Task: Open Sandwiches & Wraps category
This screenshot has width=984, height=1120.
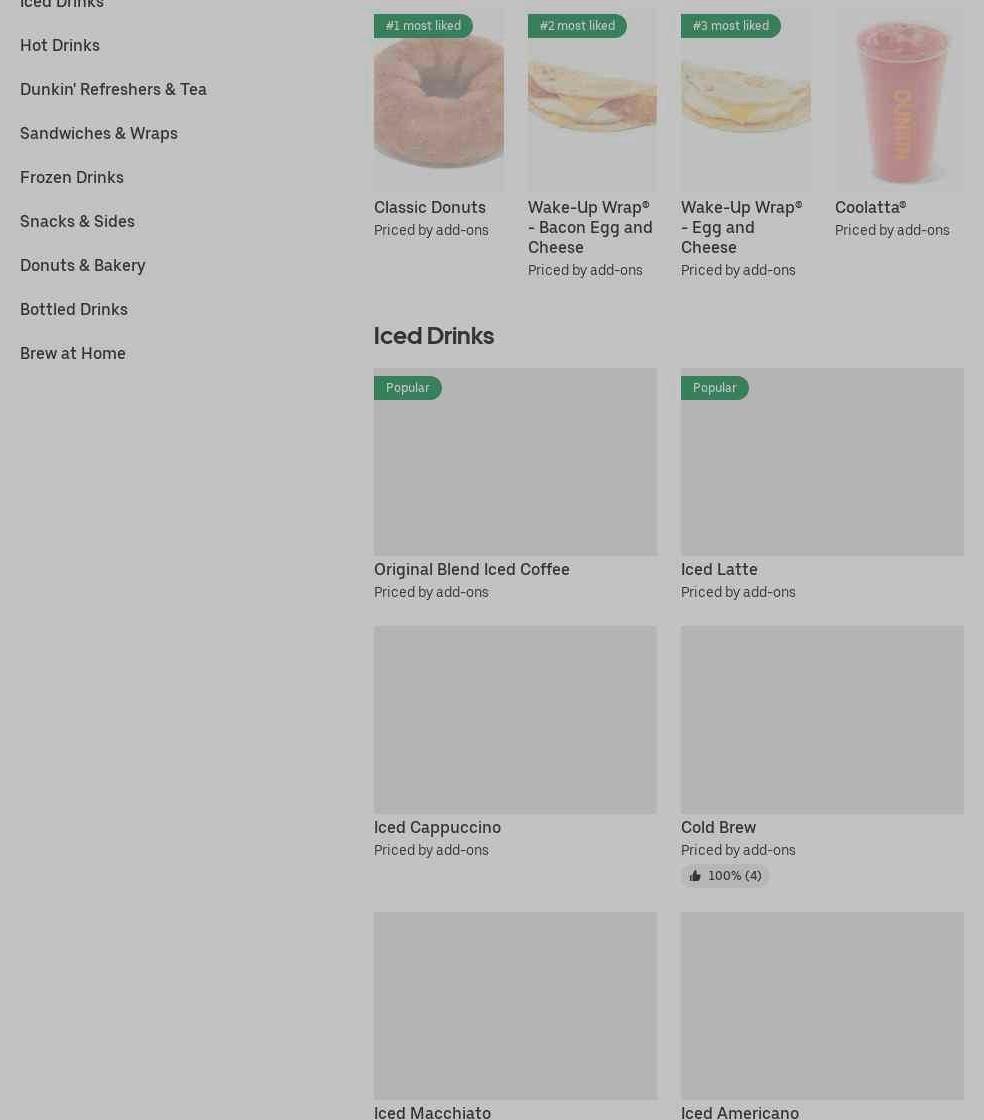Action: pos(99,134)
